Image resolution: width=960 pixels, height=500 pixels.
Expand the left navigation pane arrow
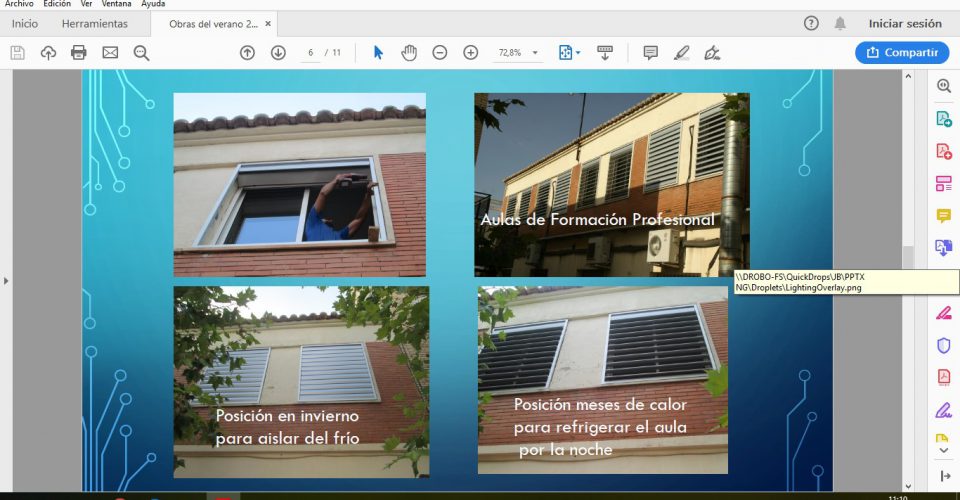pyautogui.click(x=6, y=281)
